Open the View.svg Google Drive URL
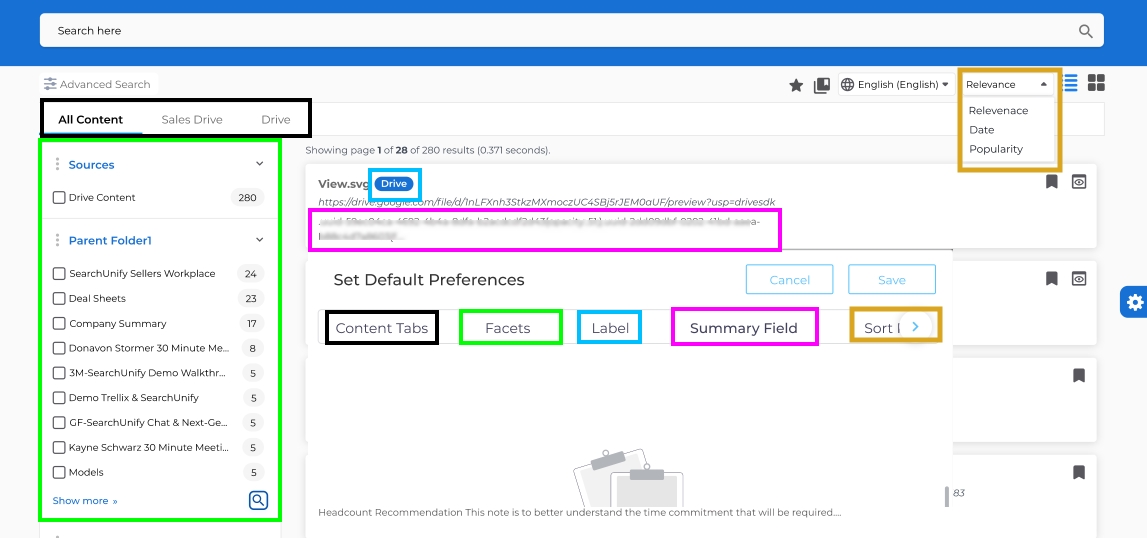 click(546, 202)
